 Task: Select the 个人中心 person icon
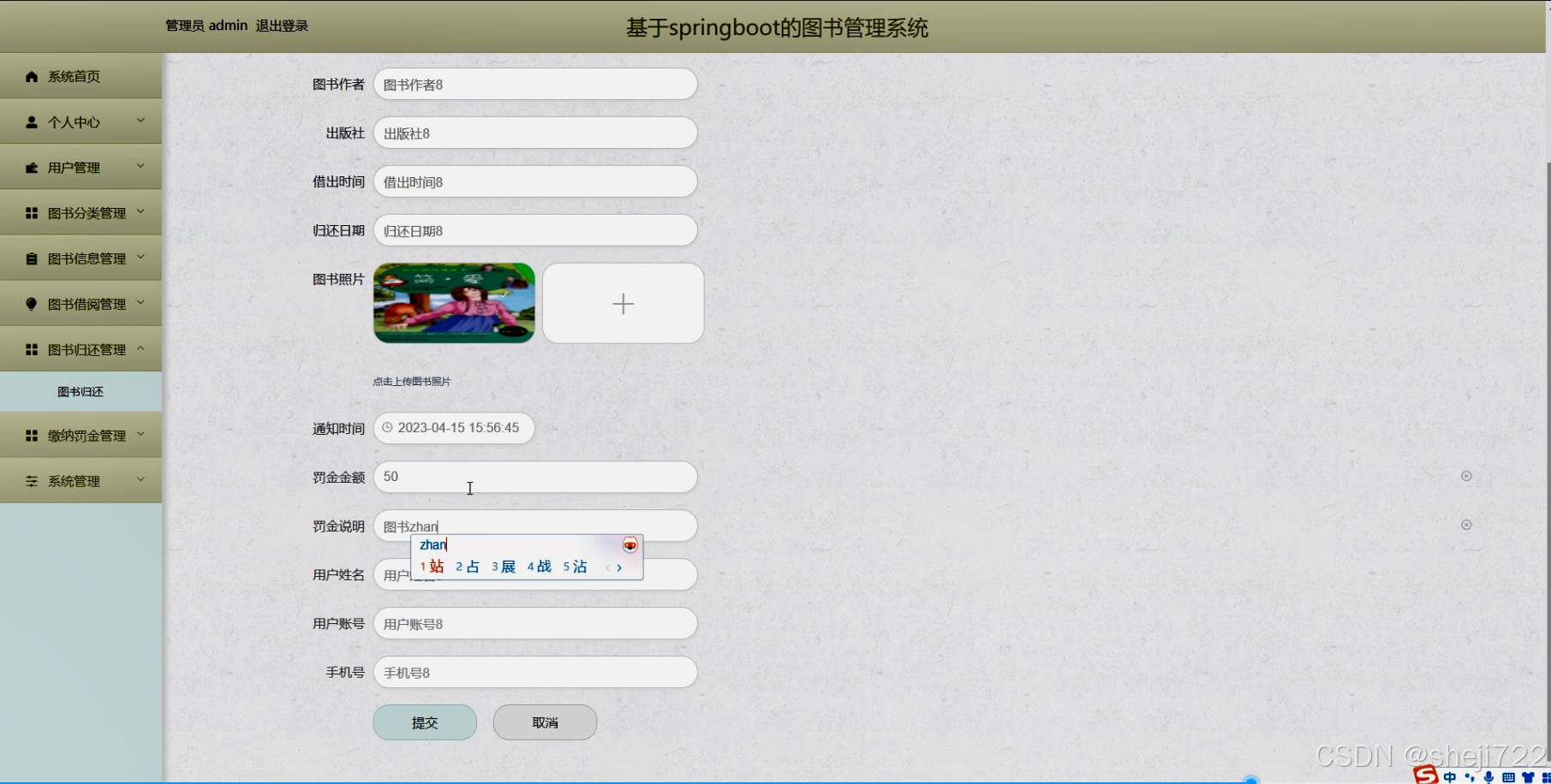pyautogui.click(x=31, y=121)
